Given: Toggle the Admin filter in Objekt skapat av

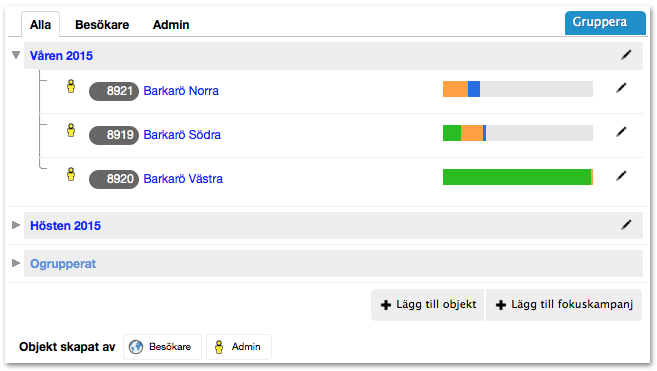Looking at the screenshot, I should (239, 347).
